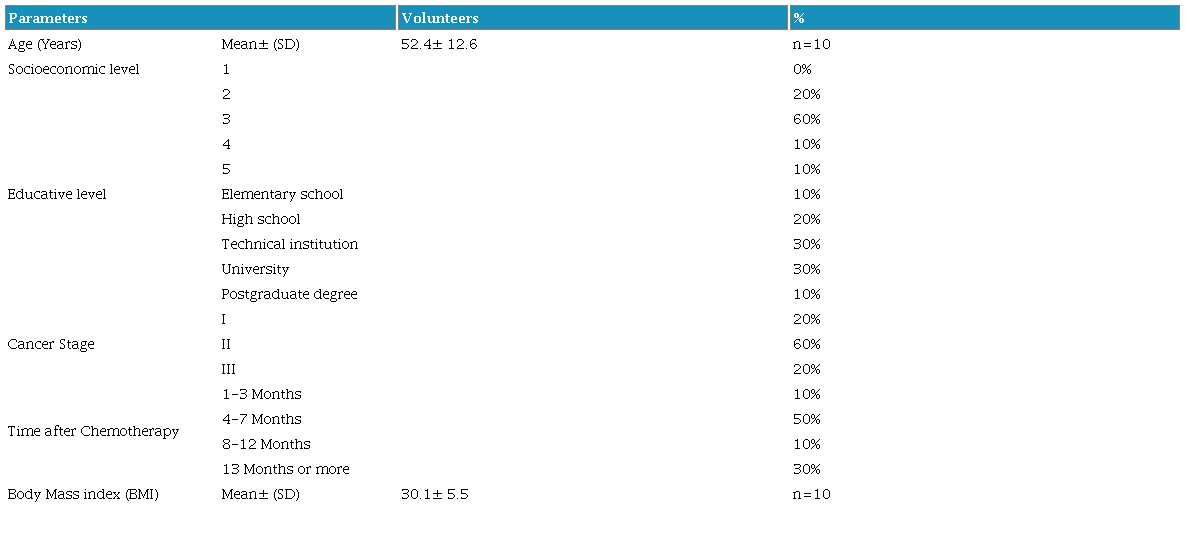Click the % column header

(798, 18)
